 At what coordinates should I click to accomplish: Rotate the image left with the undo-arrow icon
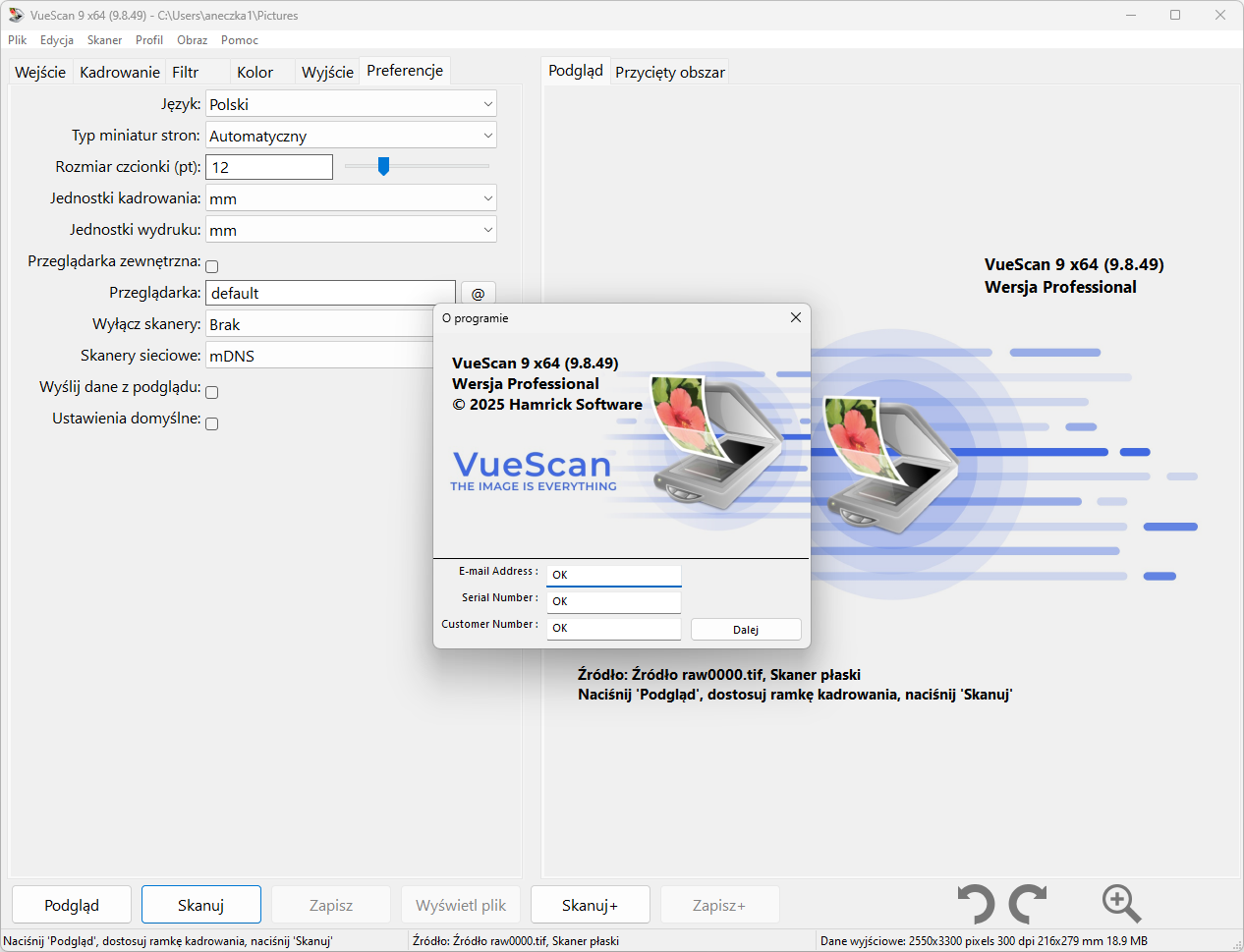coord(976,904)
